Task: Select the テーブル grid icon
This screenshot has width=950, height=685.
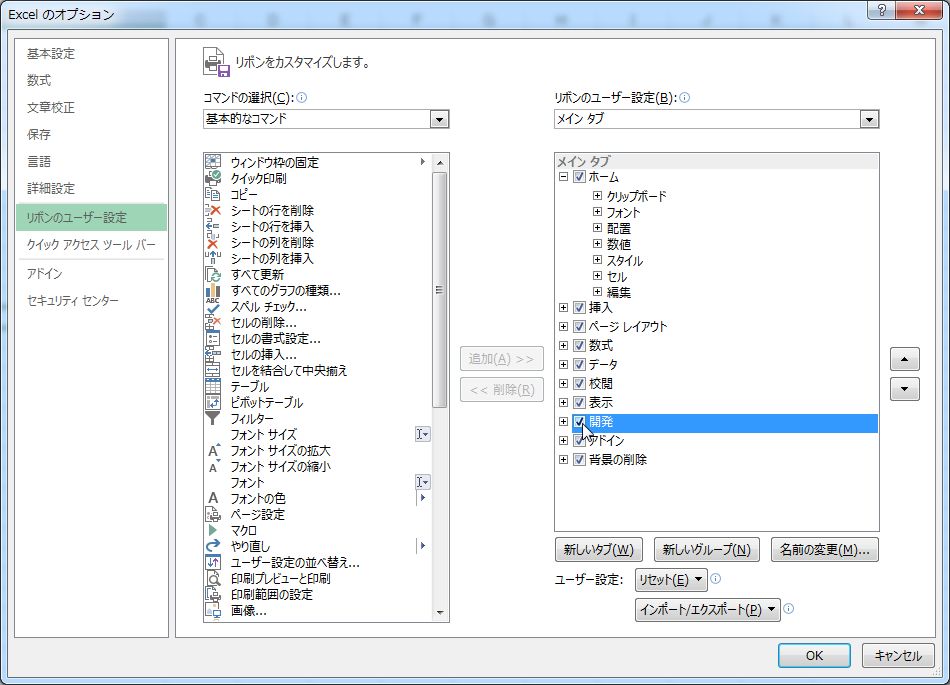Action: 213,386
